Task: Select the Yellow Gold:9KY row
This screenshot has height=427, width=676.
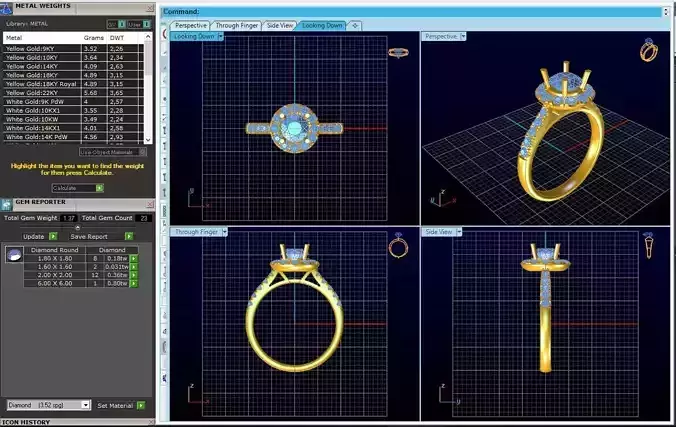Action: point(73,49)
